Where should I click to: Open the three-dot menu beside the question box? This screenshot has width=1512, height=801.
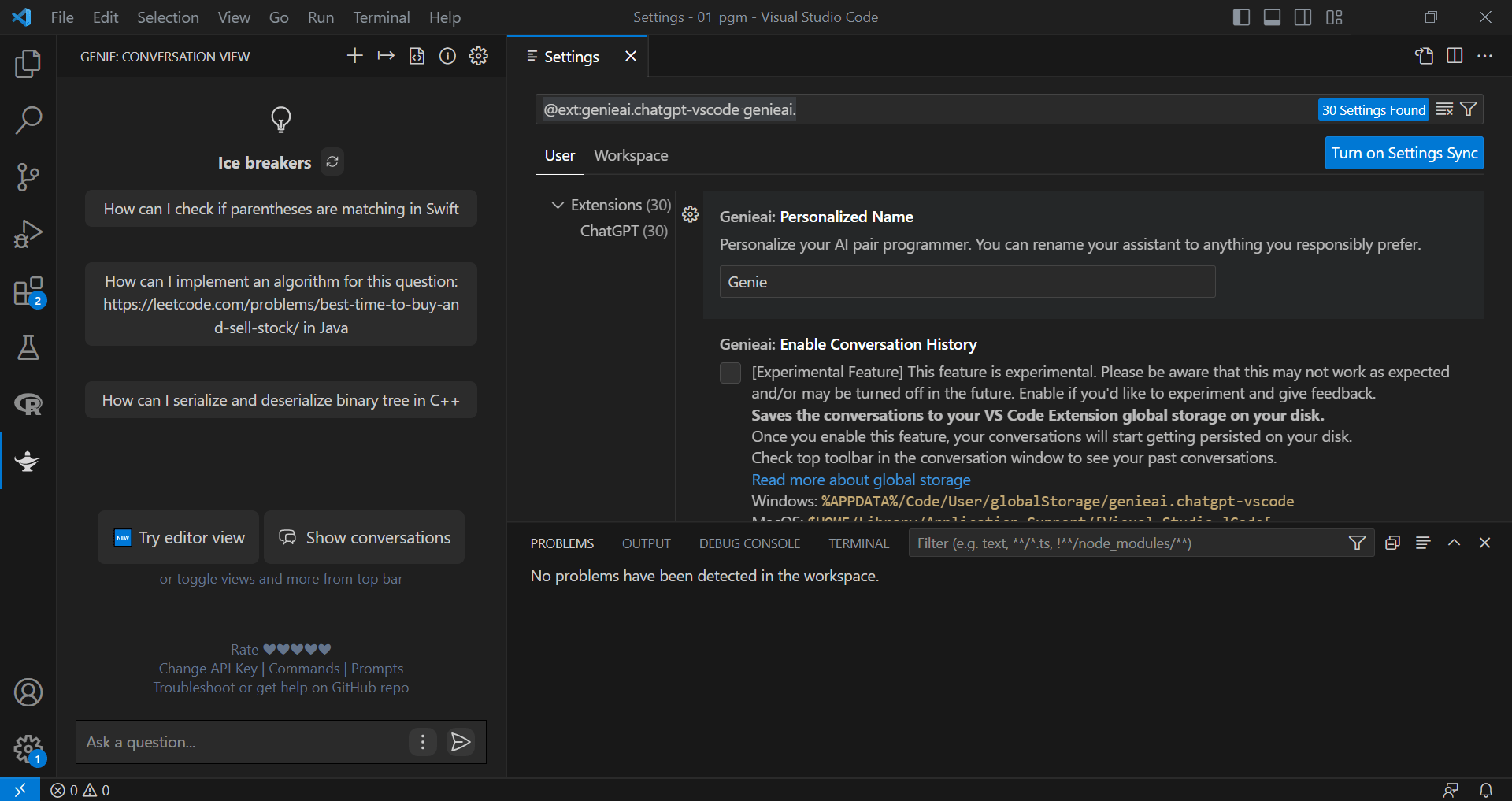coord(423,741)
